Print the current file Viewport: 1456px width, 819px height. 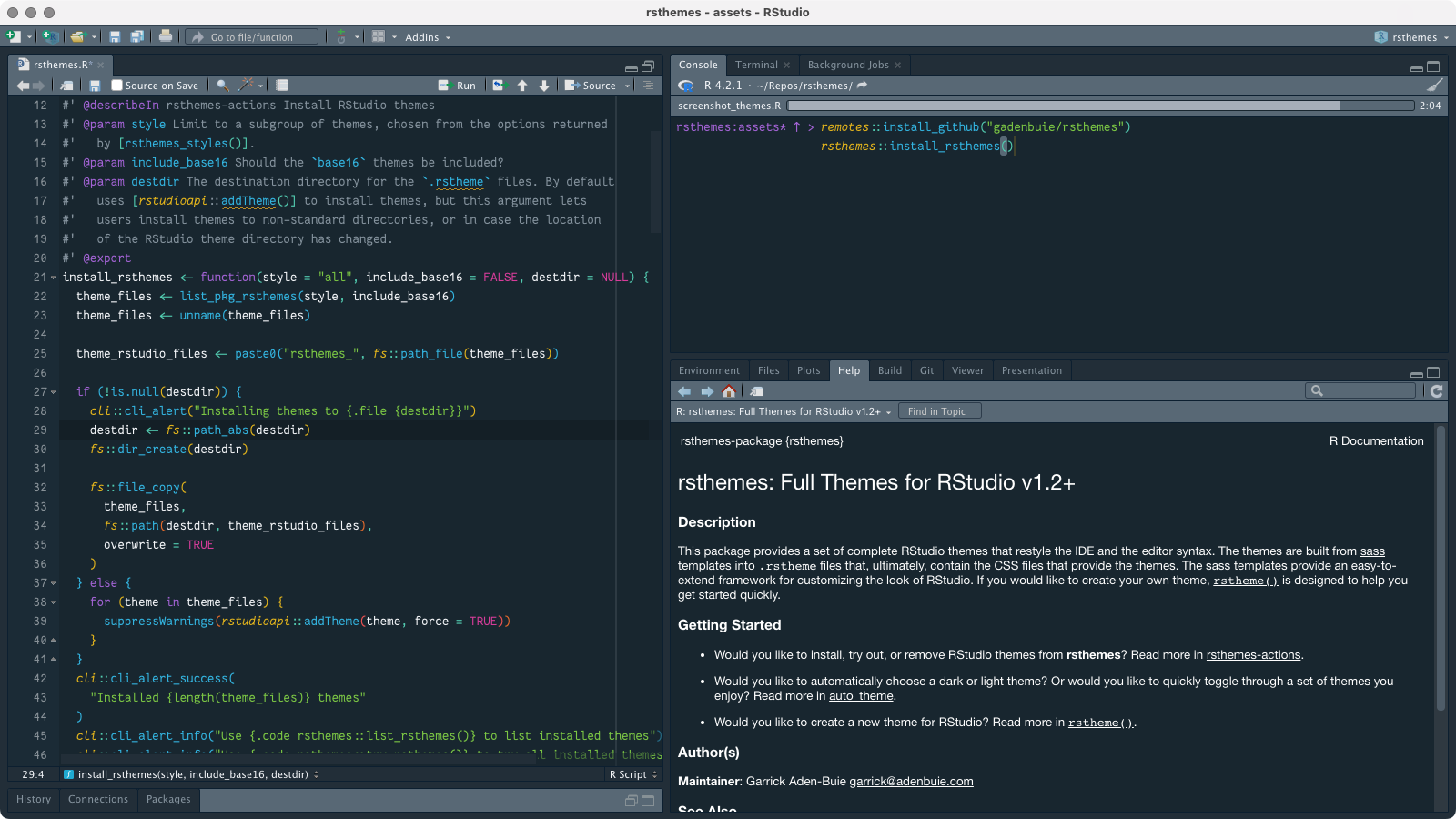(166, 36)
